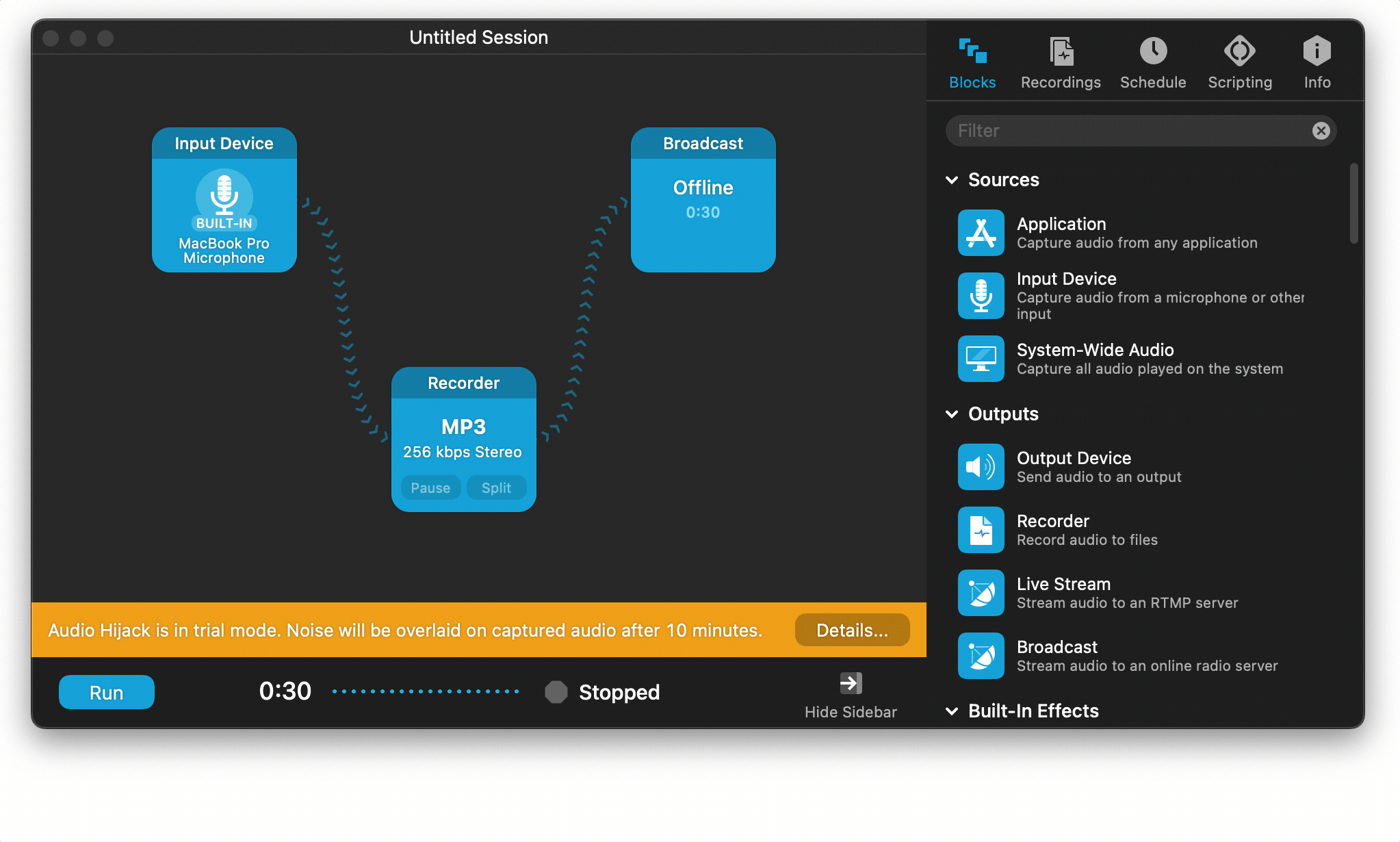
Task: Open the Blocks tab icon
Action: [x=972, y=51]
